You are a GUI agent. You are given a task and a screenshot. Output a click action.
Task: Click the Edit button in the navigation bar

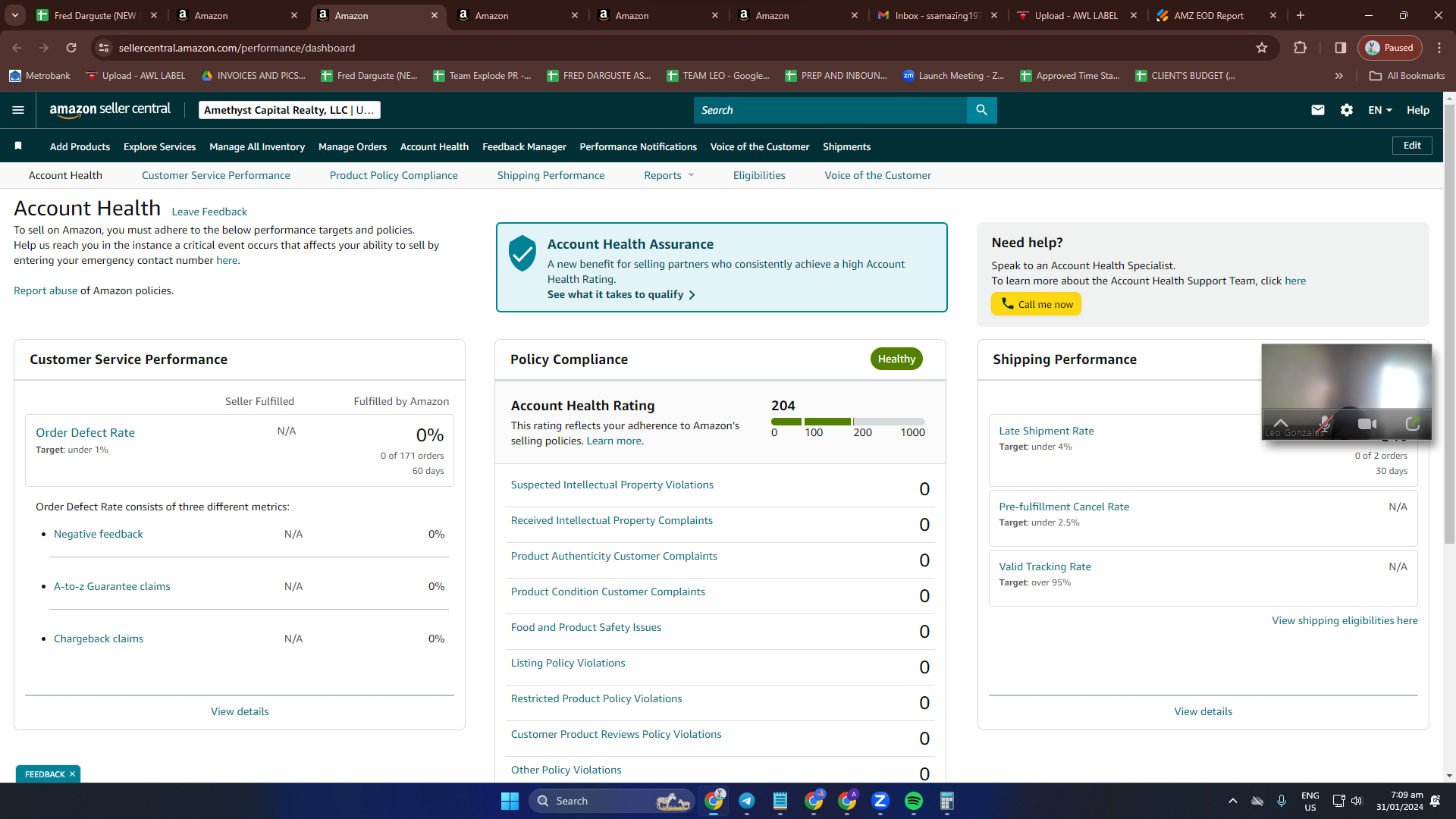[1412, 146]
